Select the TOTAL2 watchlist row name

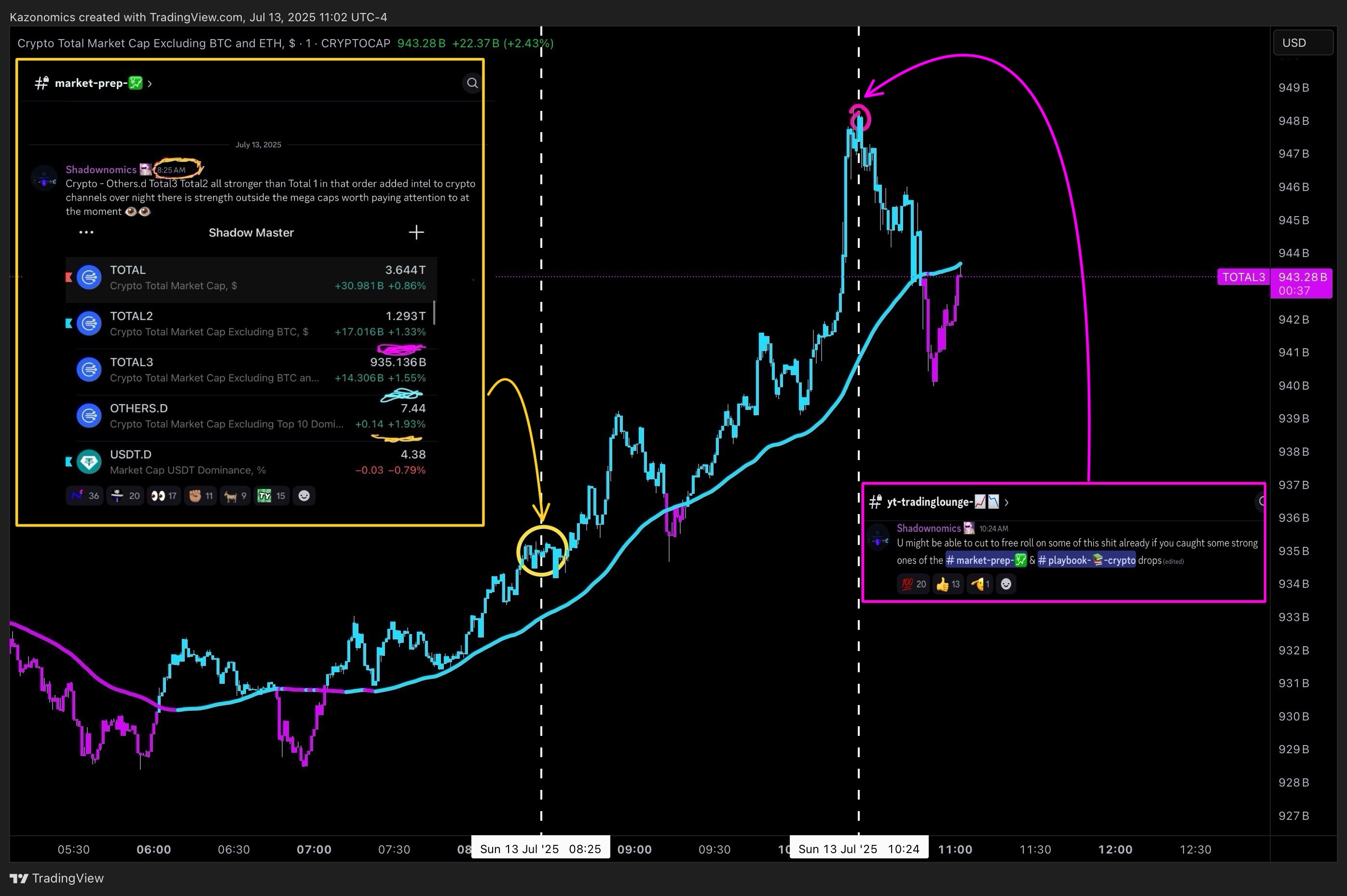coord(132,316)
